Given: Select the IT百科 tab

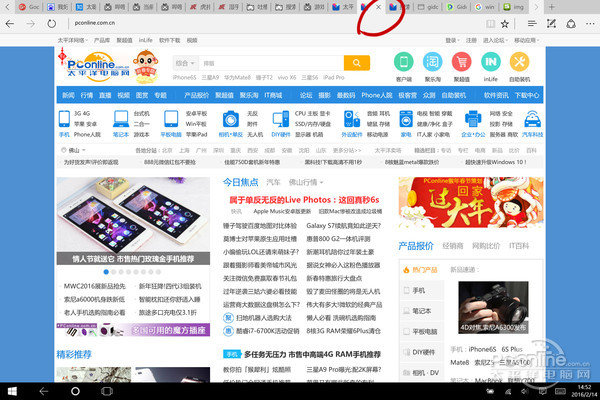Looking at the screenshot, I should [519, 246].
